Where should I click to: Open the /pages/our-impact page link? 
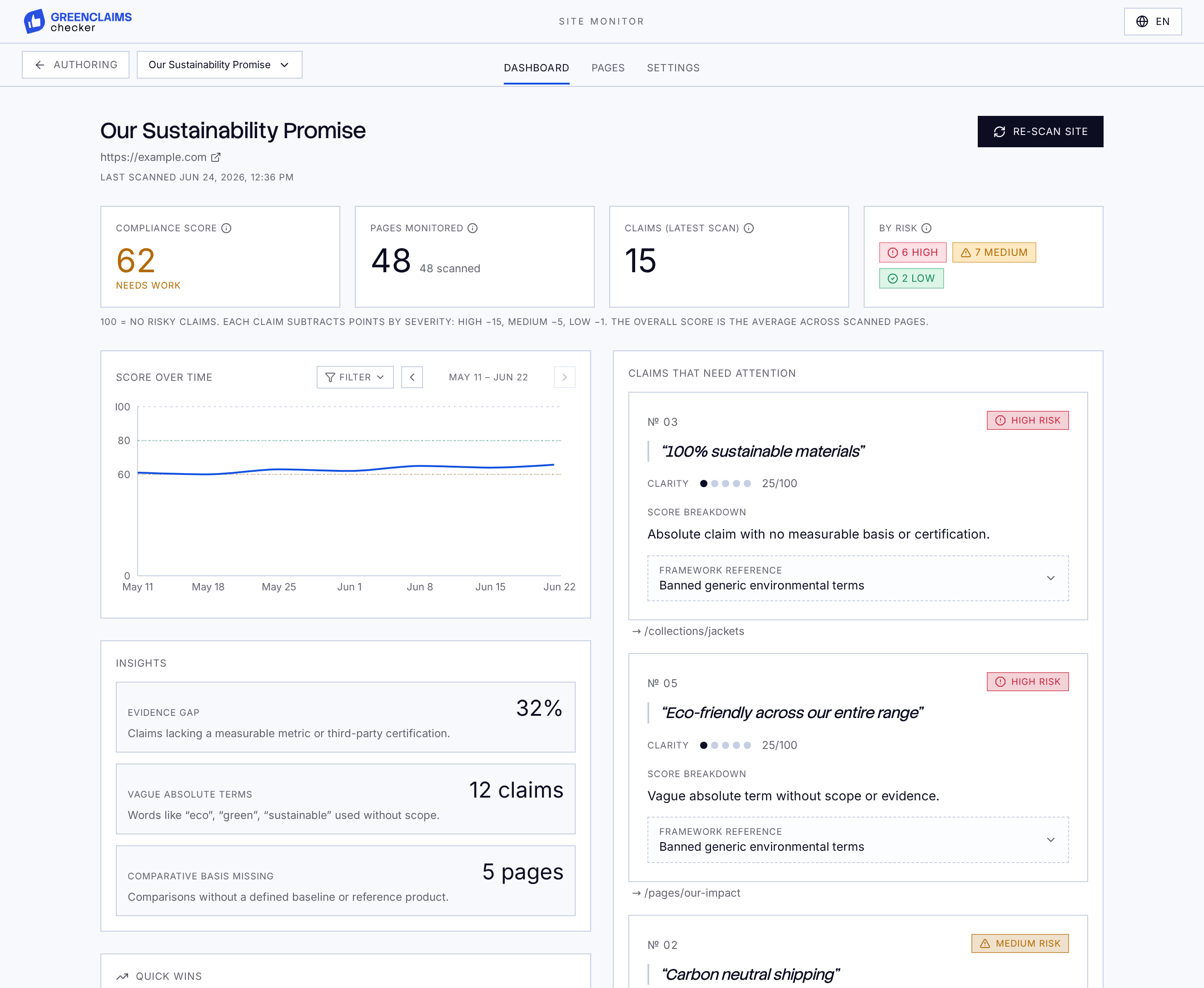click(686, 893)
